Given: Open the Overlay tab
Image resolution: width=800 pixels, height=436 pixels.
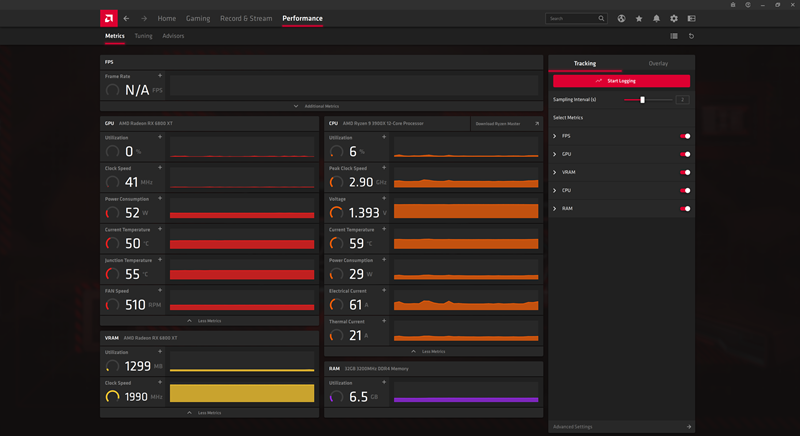Looking at the screenshot, I should 658,63.
